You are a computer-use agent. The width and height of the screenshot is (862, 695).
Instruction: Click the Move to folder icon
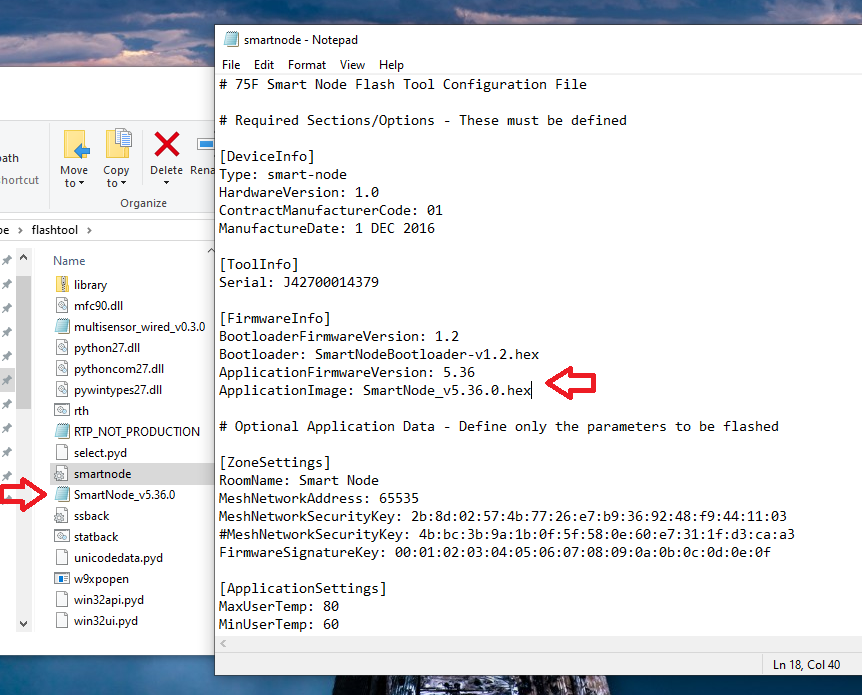(76, 145)
